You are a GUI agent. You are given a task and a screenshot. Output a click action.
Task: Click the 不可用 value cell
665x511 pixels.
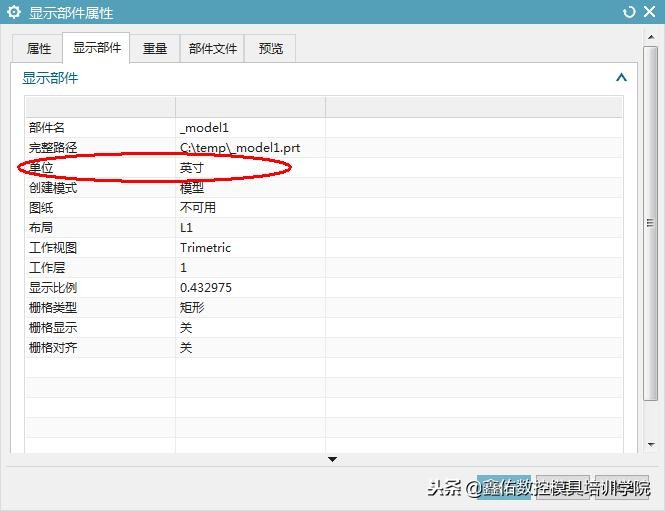tap(198, 208)
